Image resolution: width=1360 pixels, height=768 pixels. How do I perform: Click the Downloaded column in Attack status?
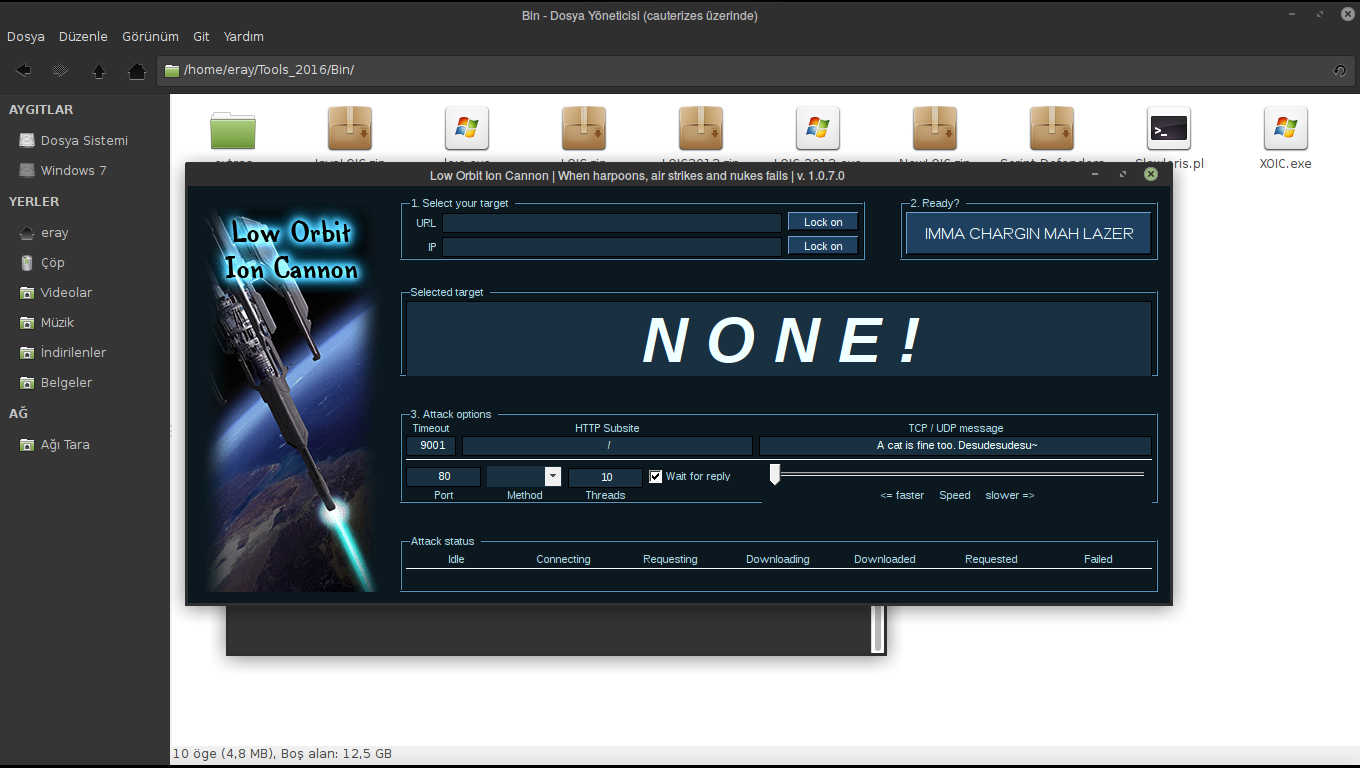click(x=885, y=559)
